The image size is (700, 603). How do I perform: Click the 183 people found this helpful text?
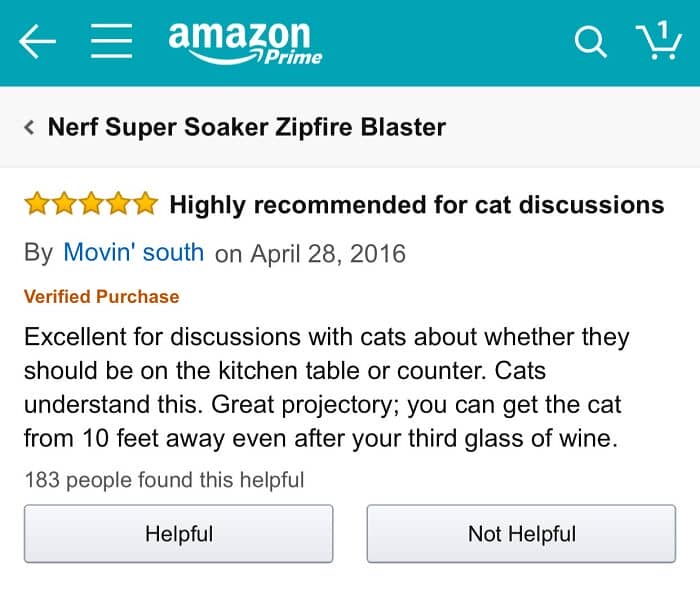(x=163, y=480)
